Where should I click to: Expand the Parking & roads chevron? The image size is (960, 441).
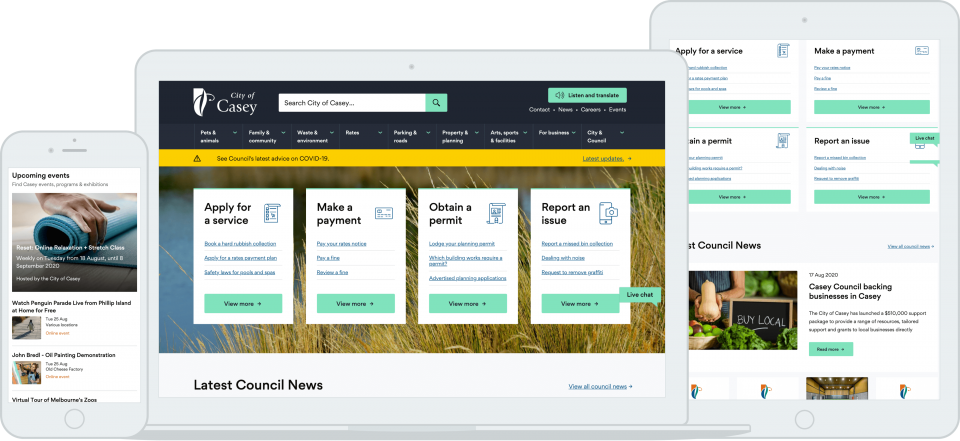pos(428,133)
